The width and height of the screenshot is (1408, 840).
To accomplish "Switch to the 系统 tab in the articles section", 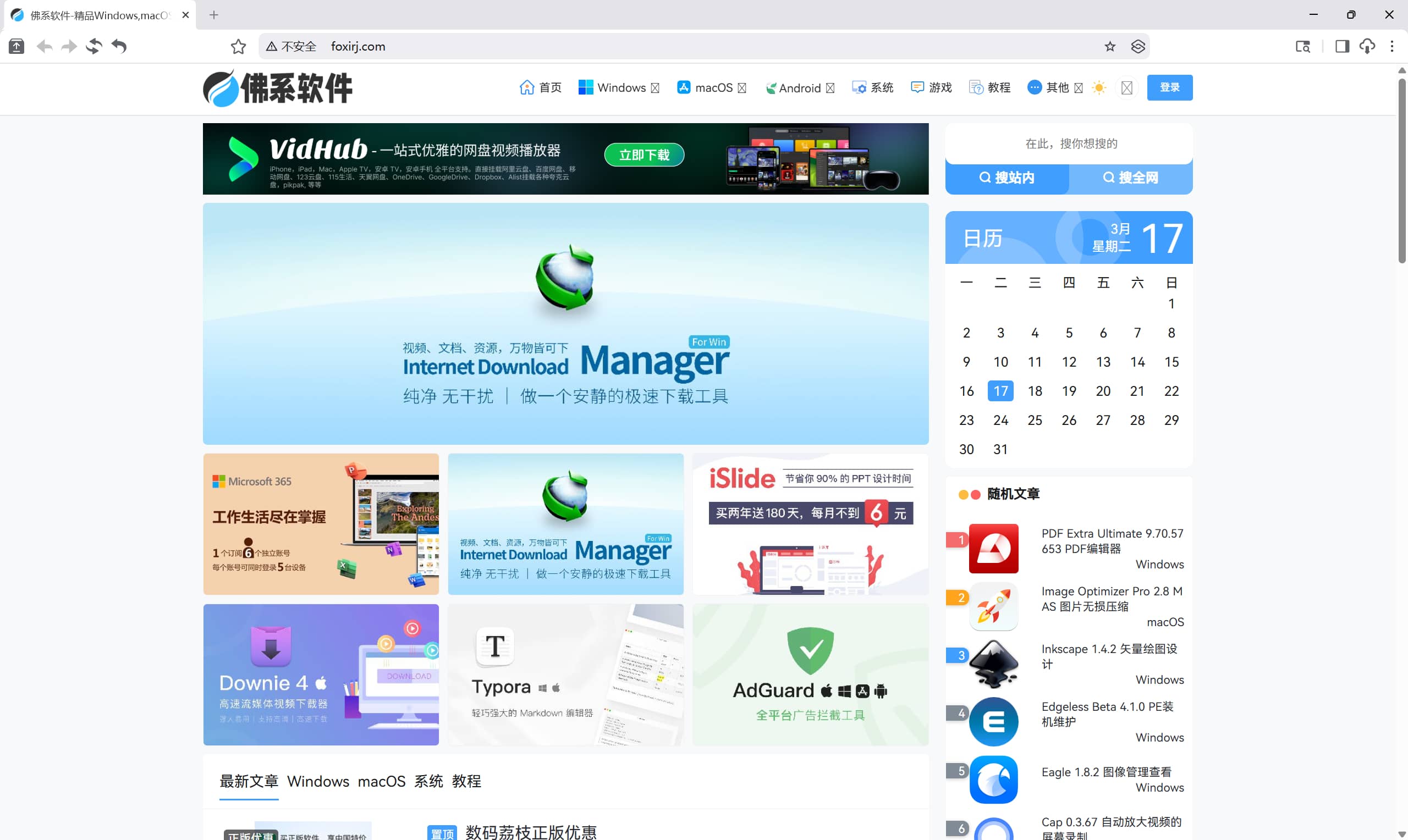I will [428, 781].
